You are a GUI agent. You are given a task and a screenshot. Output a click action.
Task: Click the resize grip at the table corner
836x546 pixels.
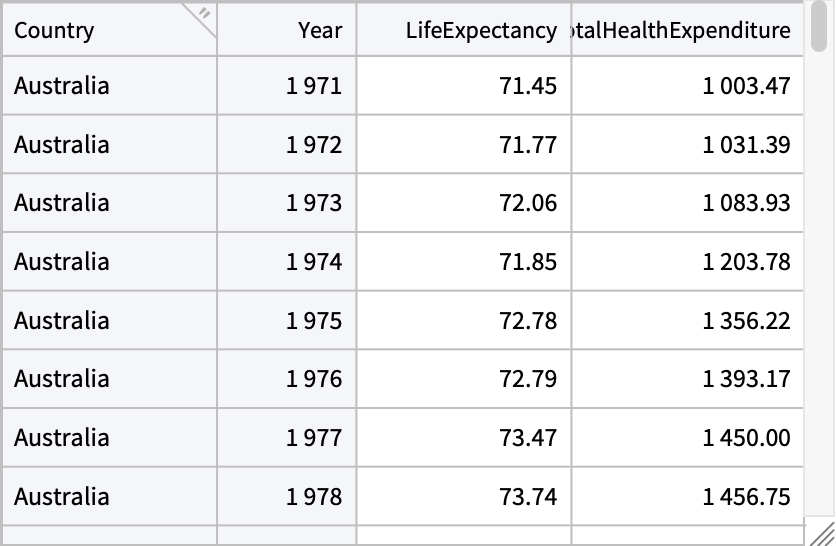coord(821,533)
